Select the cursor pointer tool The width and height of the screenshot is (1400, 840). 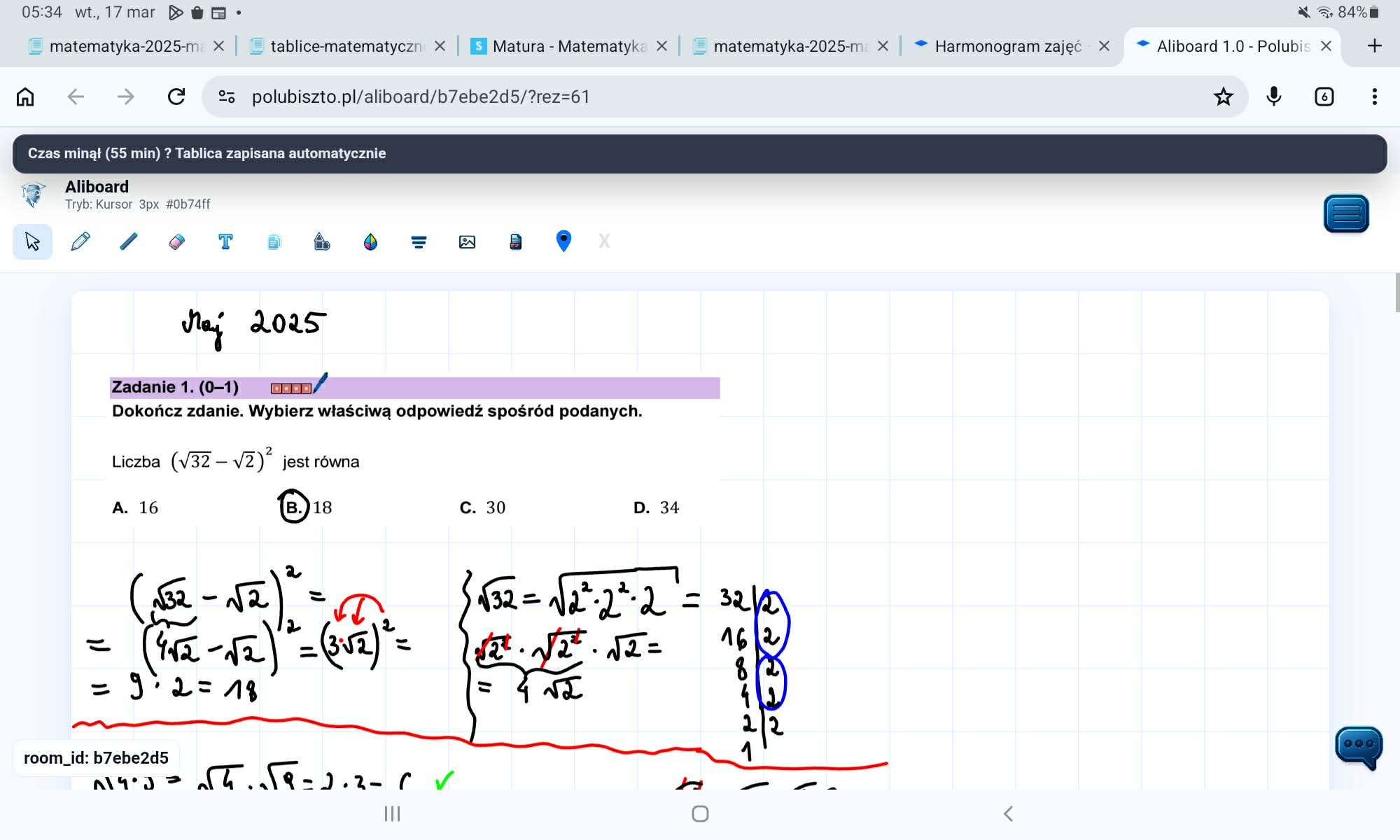click(x=32, y=241)
